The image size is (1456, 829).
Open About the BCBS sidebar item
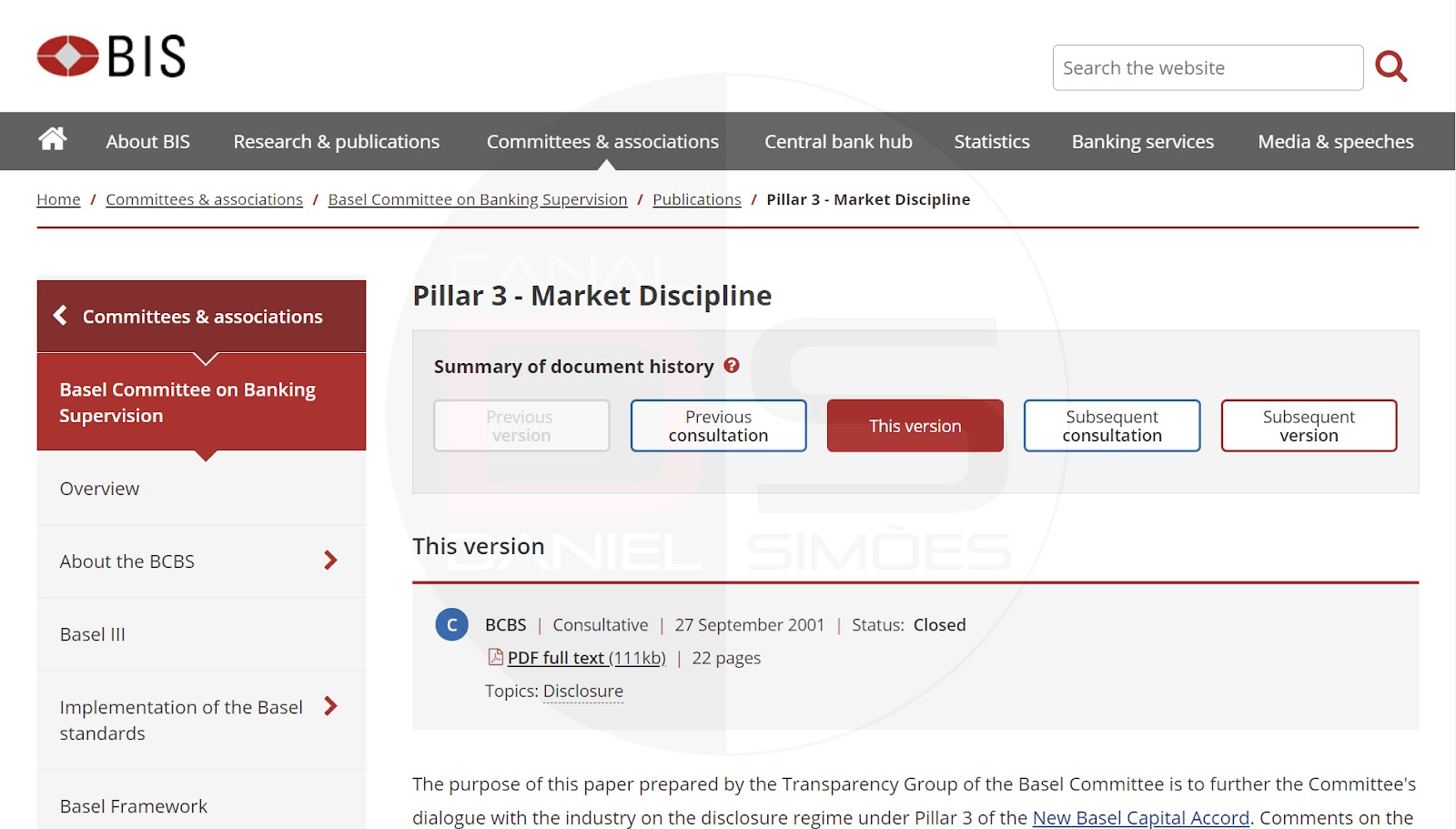pos(201,561)
